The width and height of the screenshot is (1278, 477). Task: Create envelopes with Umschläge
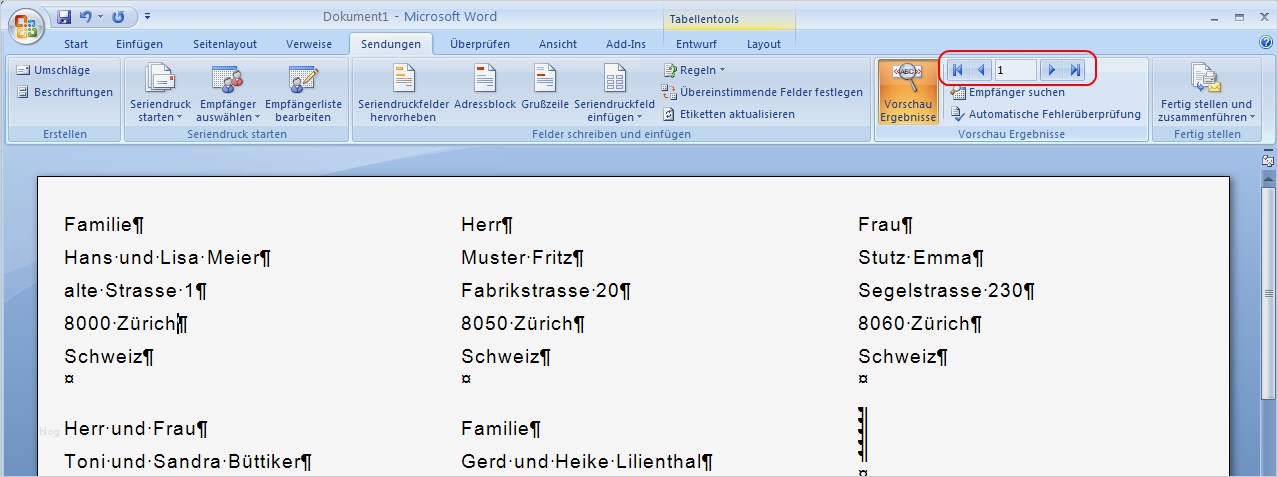coord(55,70)
